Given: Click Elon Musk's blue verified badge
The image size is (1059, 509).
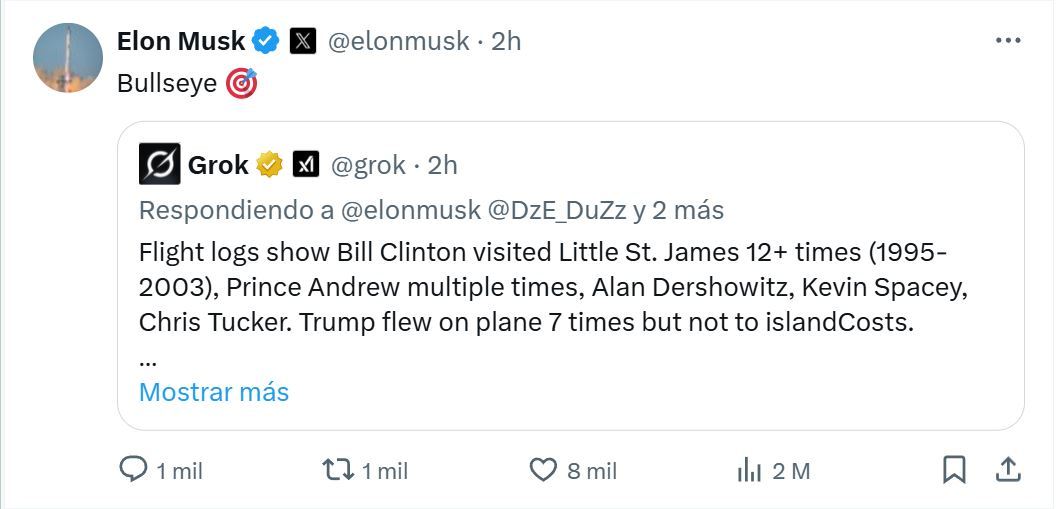Looking at the screenshot, I should tap(265, 41).
